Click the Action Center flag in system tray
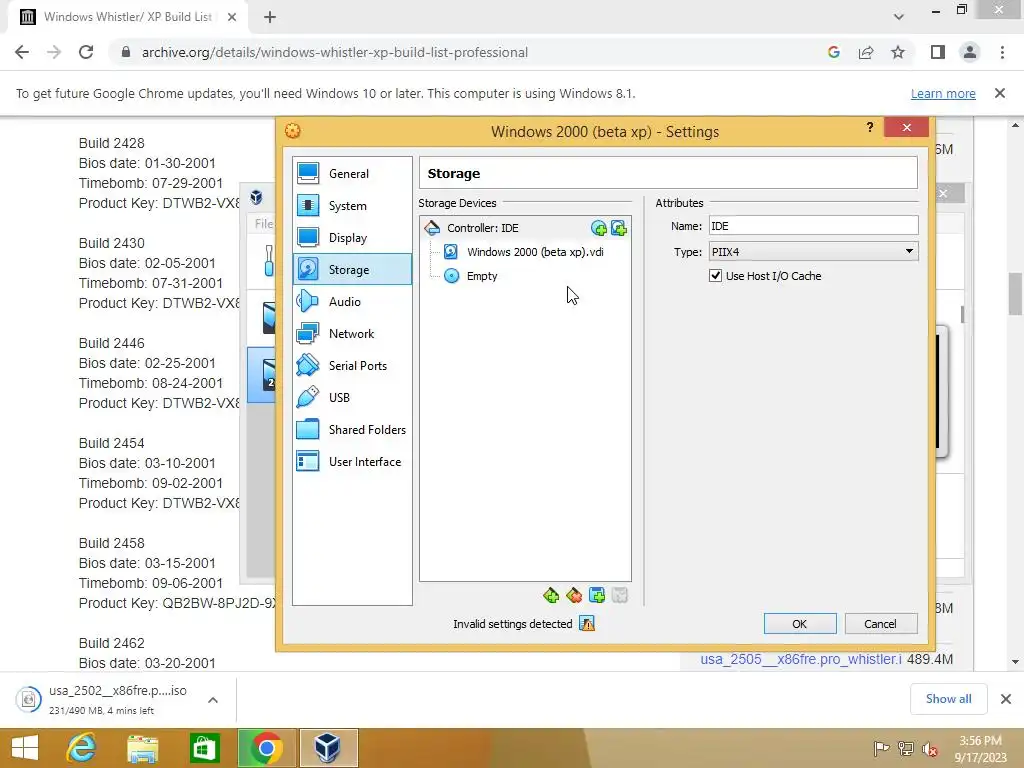 coord(881,749)
